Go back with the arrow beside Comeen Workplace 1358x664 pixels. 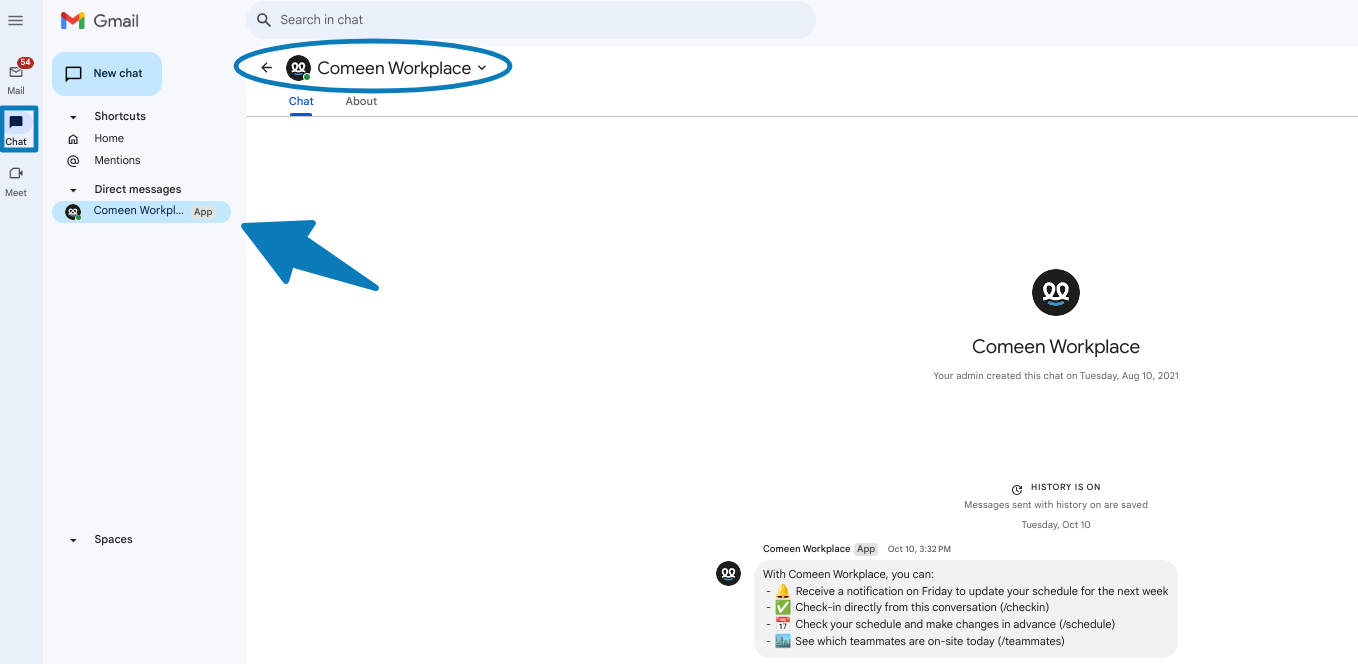tap(266, 68)
